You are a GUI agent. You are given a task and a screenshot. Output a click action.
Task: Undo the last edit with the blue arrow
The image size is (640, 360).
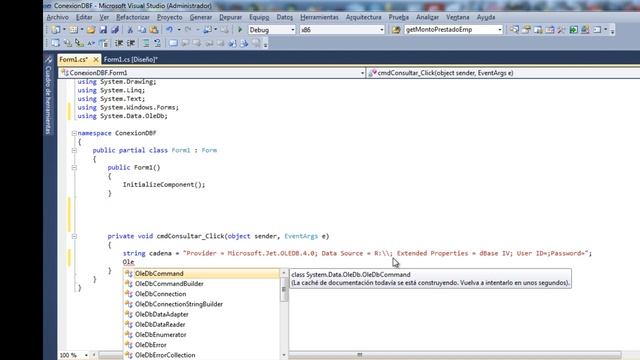click(x=169, y=30)
